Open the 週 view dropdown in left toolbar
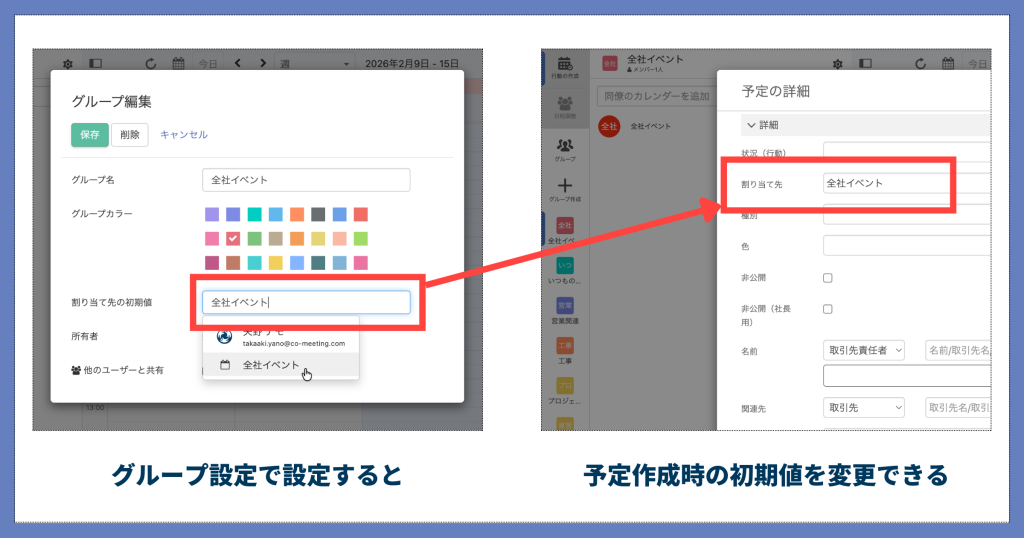The width and height of the screenshot is (1024, 538). pyautogui.click(x=316, y=63)
